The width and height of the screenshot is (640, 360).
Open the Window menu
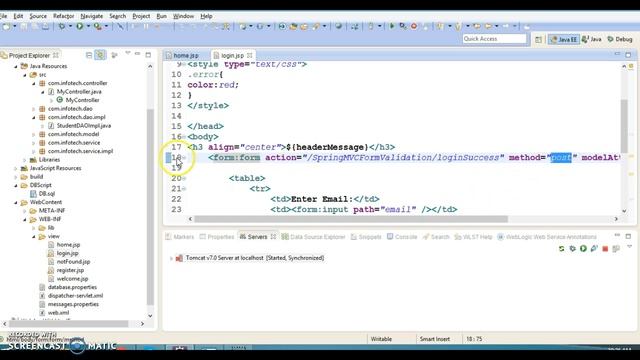(183, 16)
